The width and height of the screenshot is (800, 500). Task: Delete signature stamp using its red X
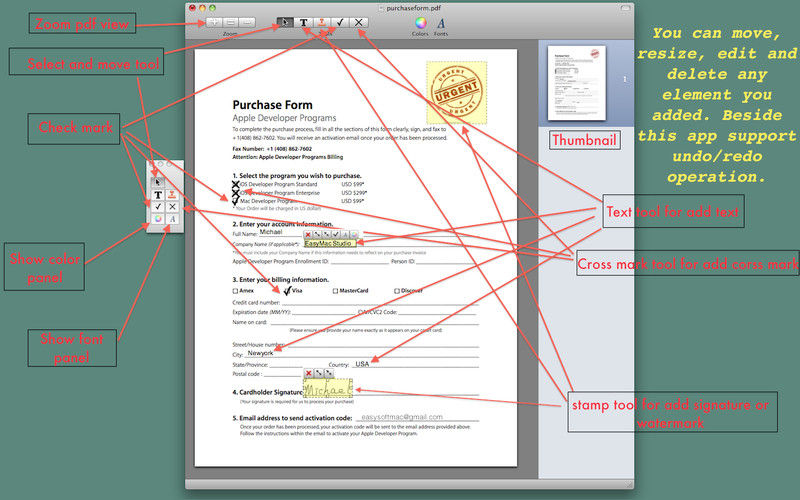pos(309,373)
